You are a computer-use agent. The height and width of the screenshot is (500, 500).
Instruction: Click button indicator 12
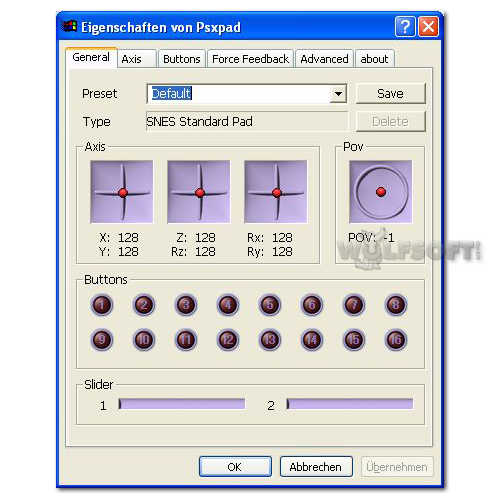[x=228, y=340]
